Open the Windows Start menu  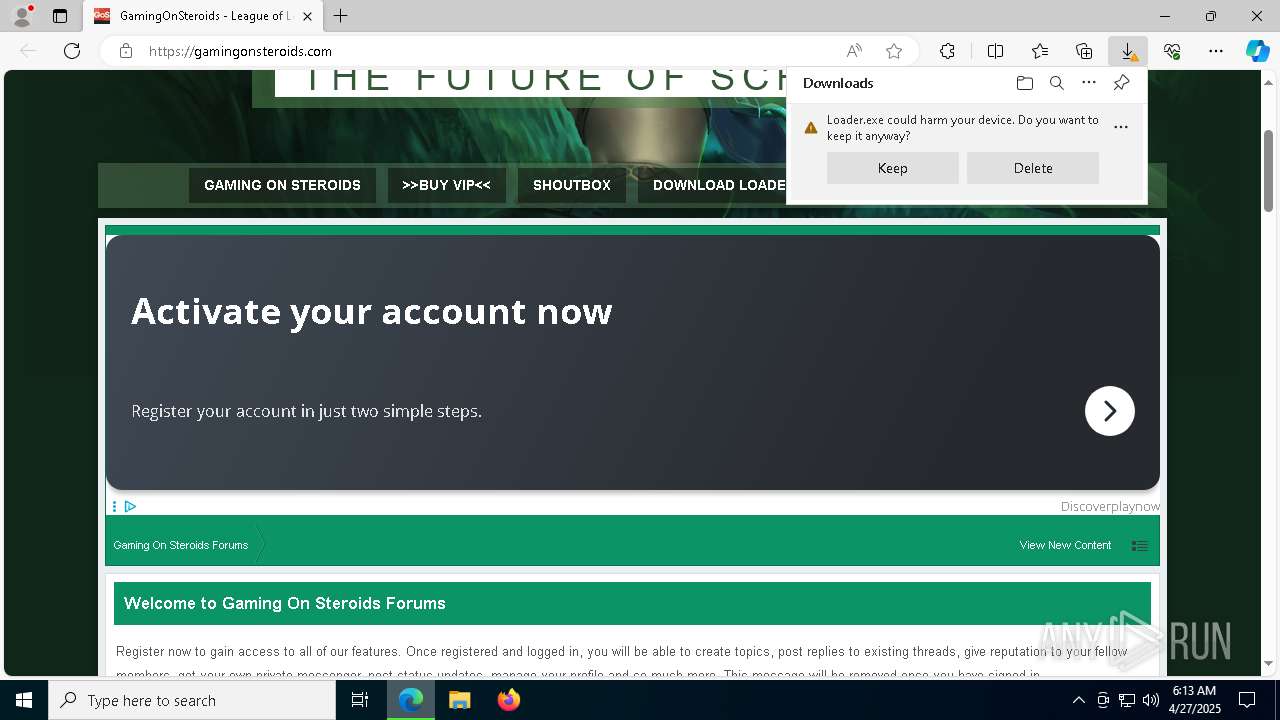point(24,700)
